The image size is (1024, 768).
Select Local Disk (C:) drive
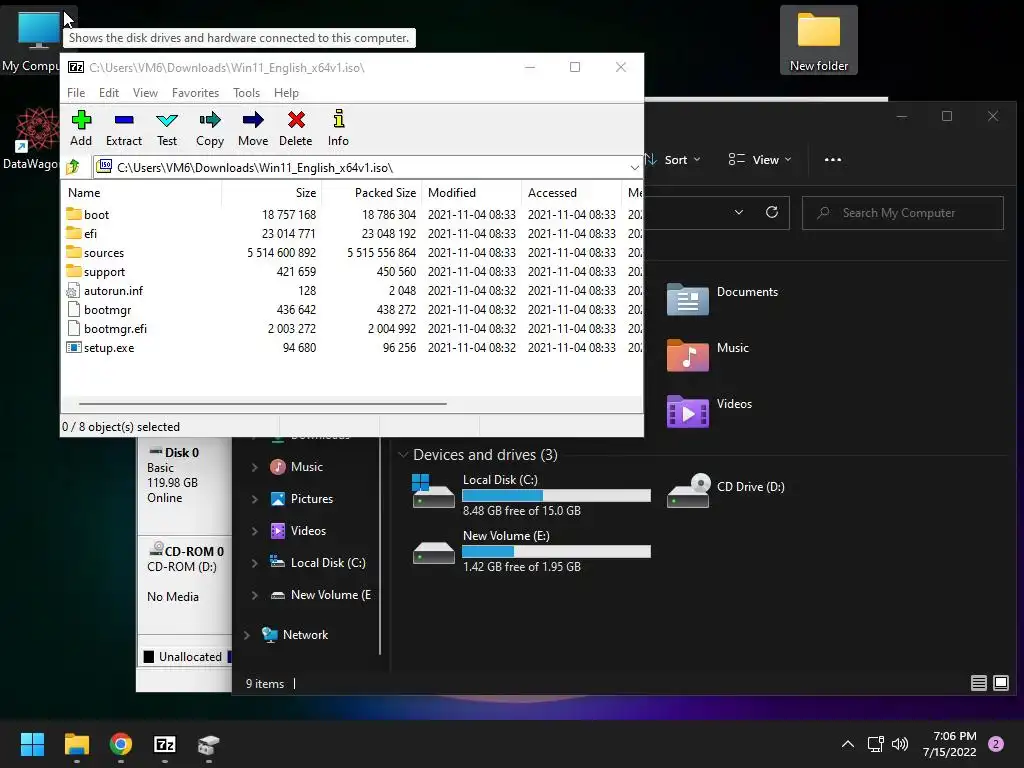point(531,494)
